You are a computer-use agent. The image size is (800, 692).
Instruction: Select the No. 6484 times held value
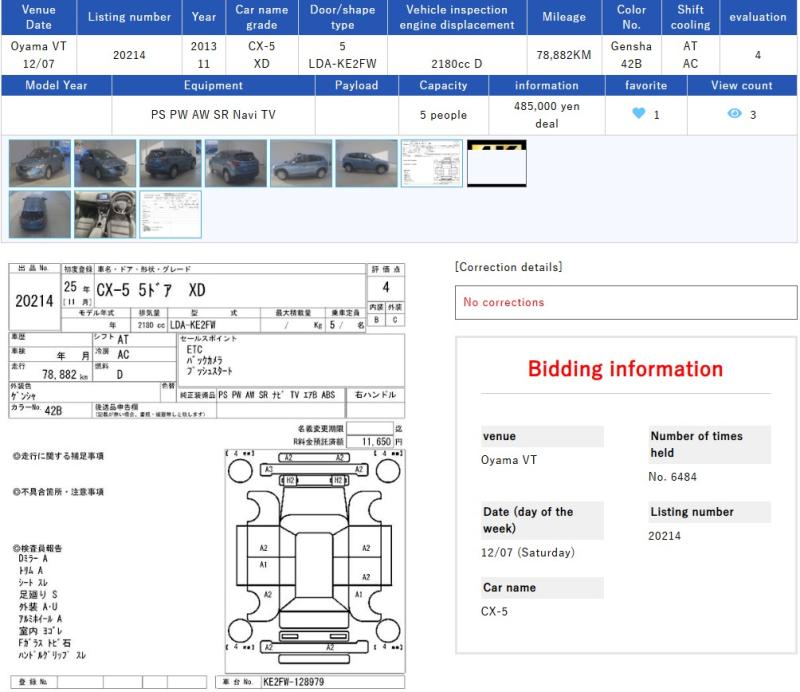(672, 477)
